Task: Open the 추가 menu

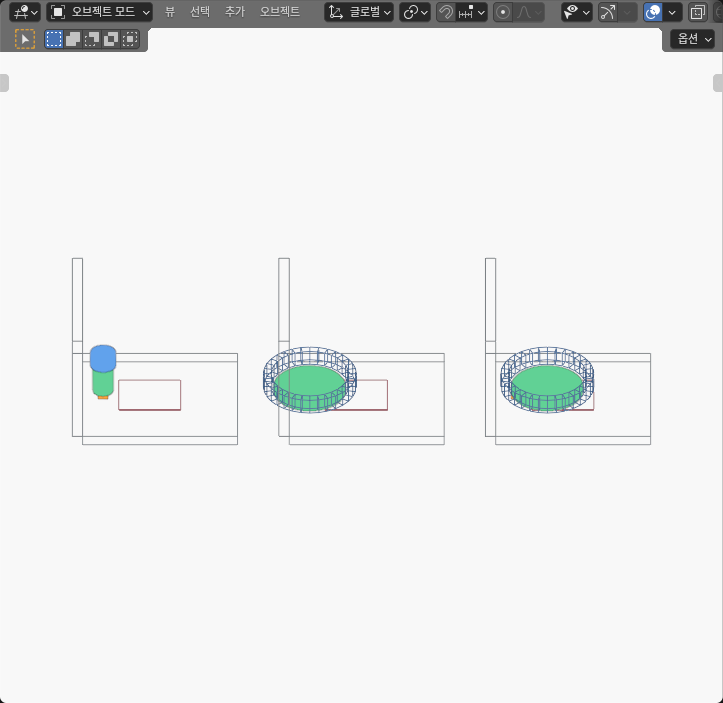Action: [x=235, y=12]
